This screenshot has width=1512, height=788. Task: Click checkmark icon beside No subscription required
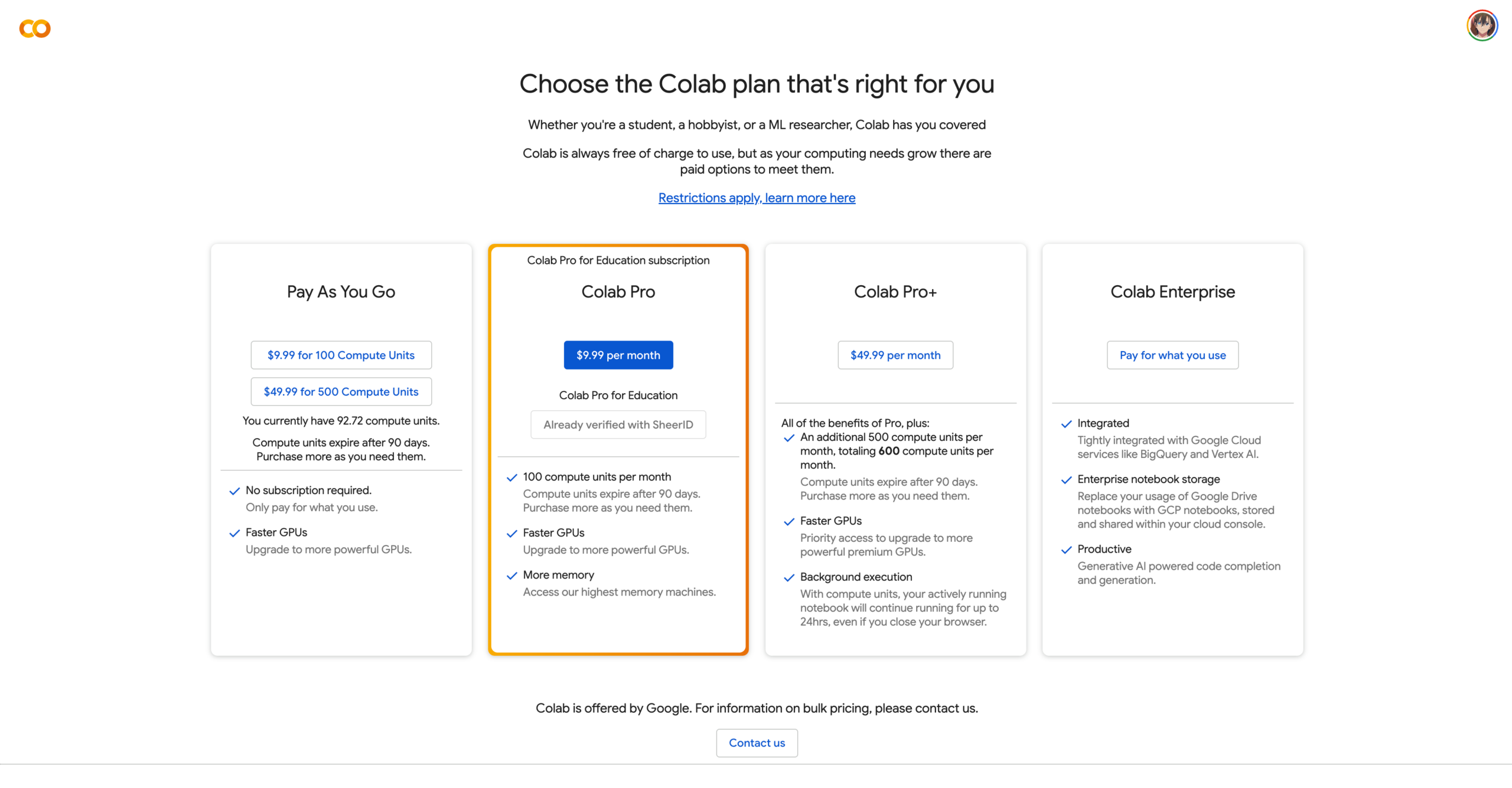pyautogui.click(x=234, y=491)
